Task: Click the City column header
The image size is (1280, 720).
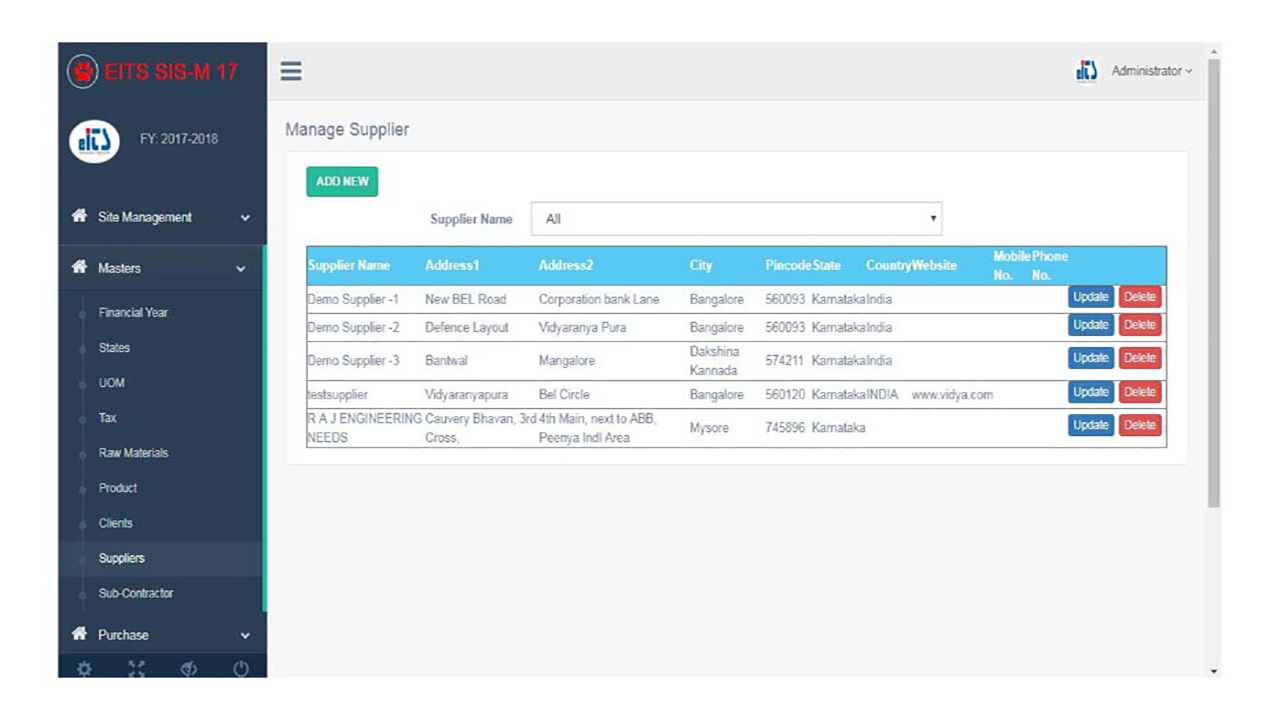Action: pos(701,265)
